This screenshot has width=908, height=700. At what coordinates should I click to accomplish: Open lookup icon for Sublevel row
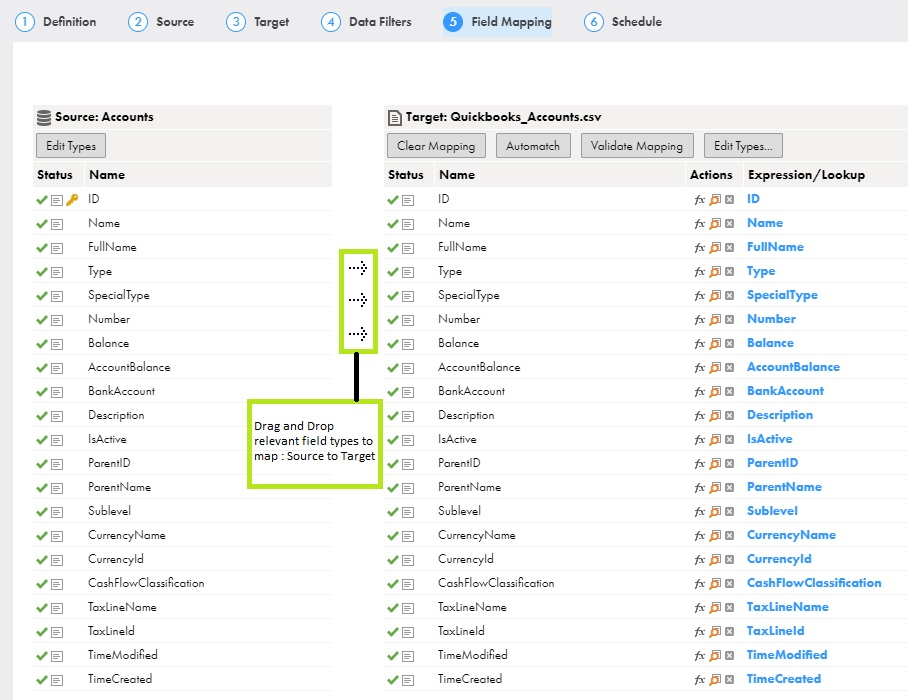(715, 512)
